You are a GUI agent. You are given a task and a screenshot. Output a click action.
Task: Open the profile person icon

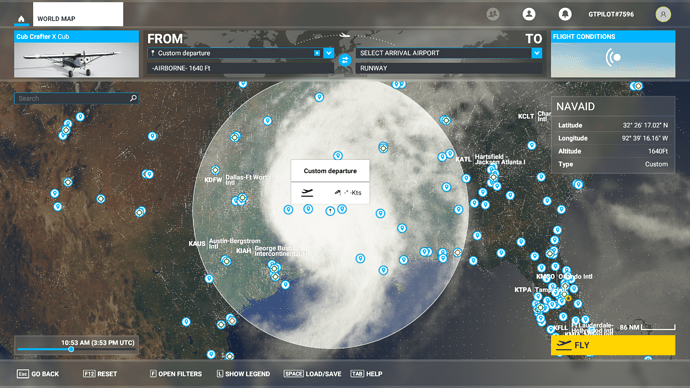tap(529, 14)
